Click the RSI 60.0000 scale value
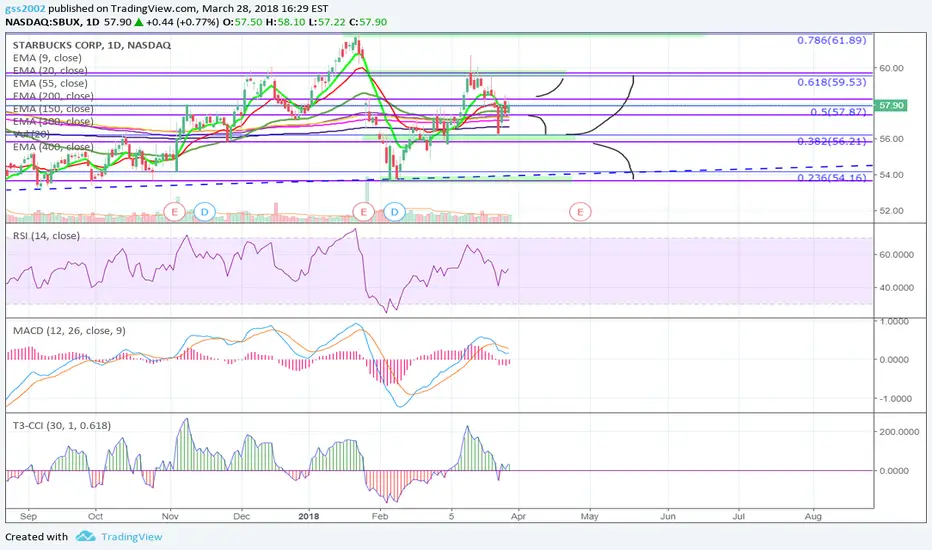932x550 pixels. click(897, 254)
